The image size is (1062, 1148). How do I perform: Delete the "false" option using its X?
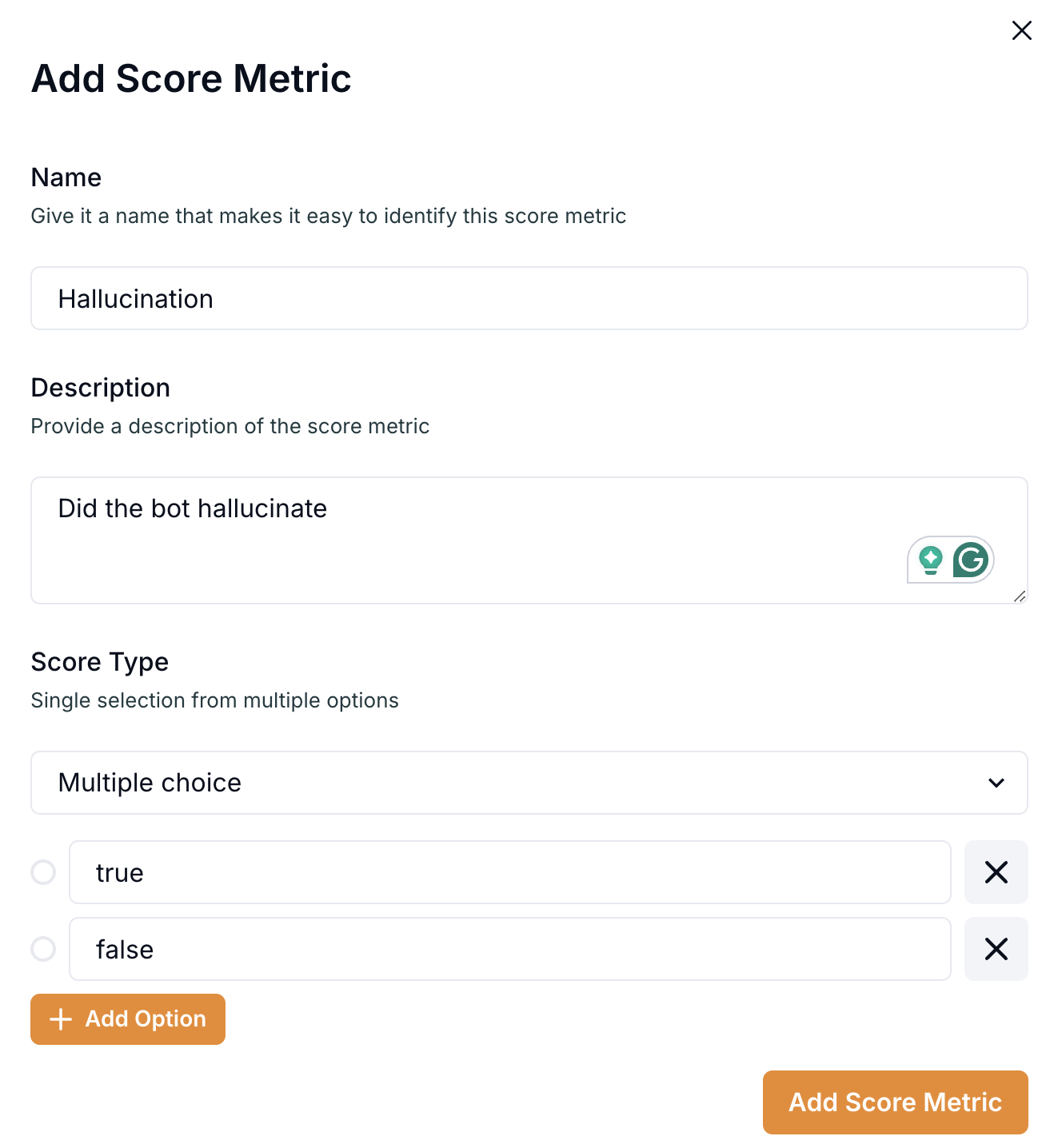point(996,949)
